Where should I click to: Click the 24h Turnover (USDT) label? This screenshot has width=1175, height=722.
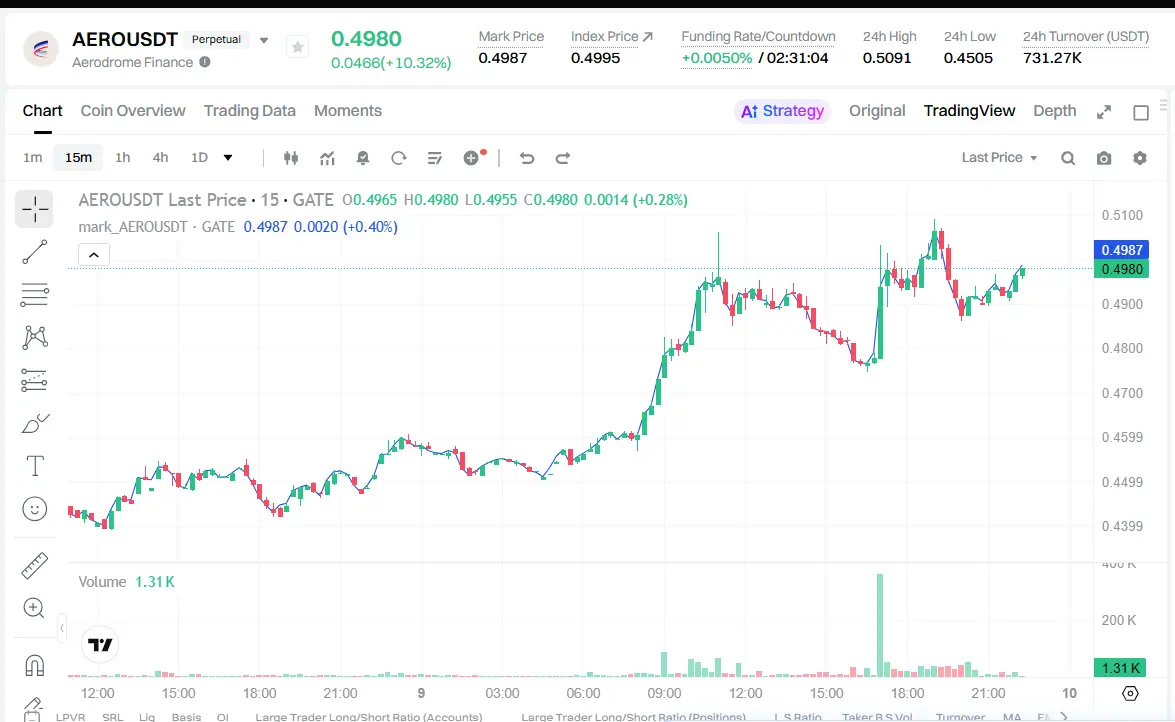[1086, 36]
